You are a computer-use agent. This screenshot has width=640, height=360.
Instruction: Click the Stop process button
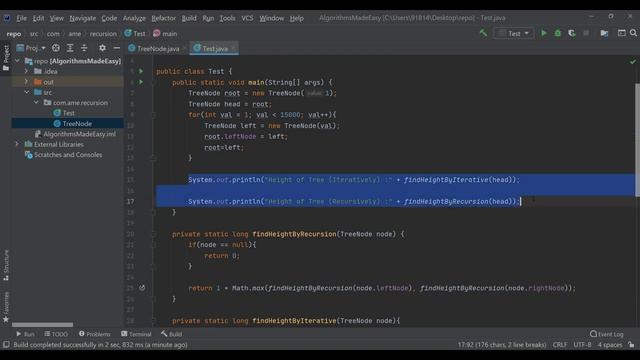point(586,33)
